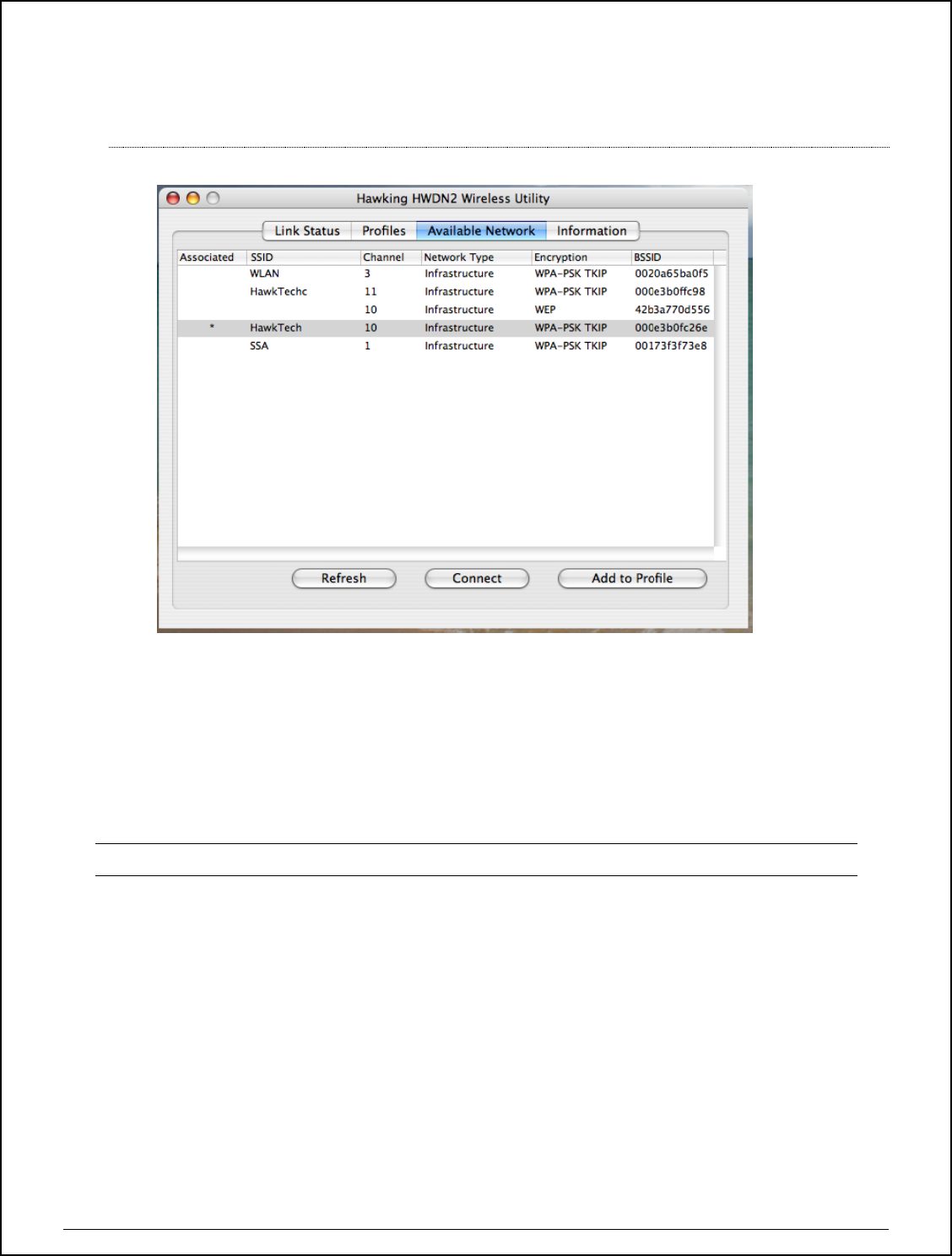Image resolution: width=952 pixels, height=1256 pixels.
Task: Click BSSID 42b3a770d556 cell
Action: pyautogui.click(x=673, y=310)
